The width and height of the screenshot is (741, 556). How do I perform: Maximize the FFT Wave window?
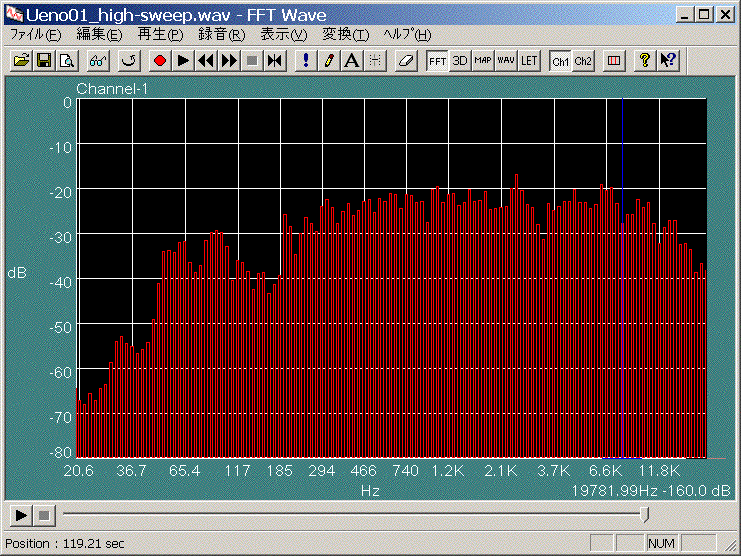[x=703, y=15]
